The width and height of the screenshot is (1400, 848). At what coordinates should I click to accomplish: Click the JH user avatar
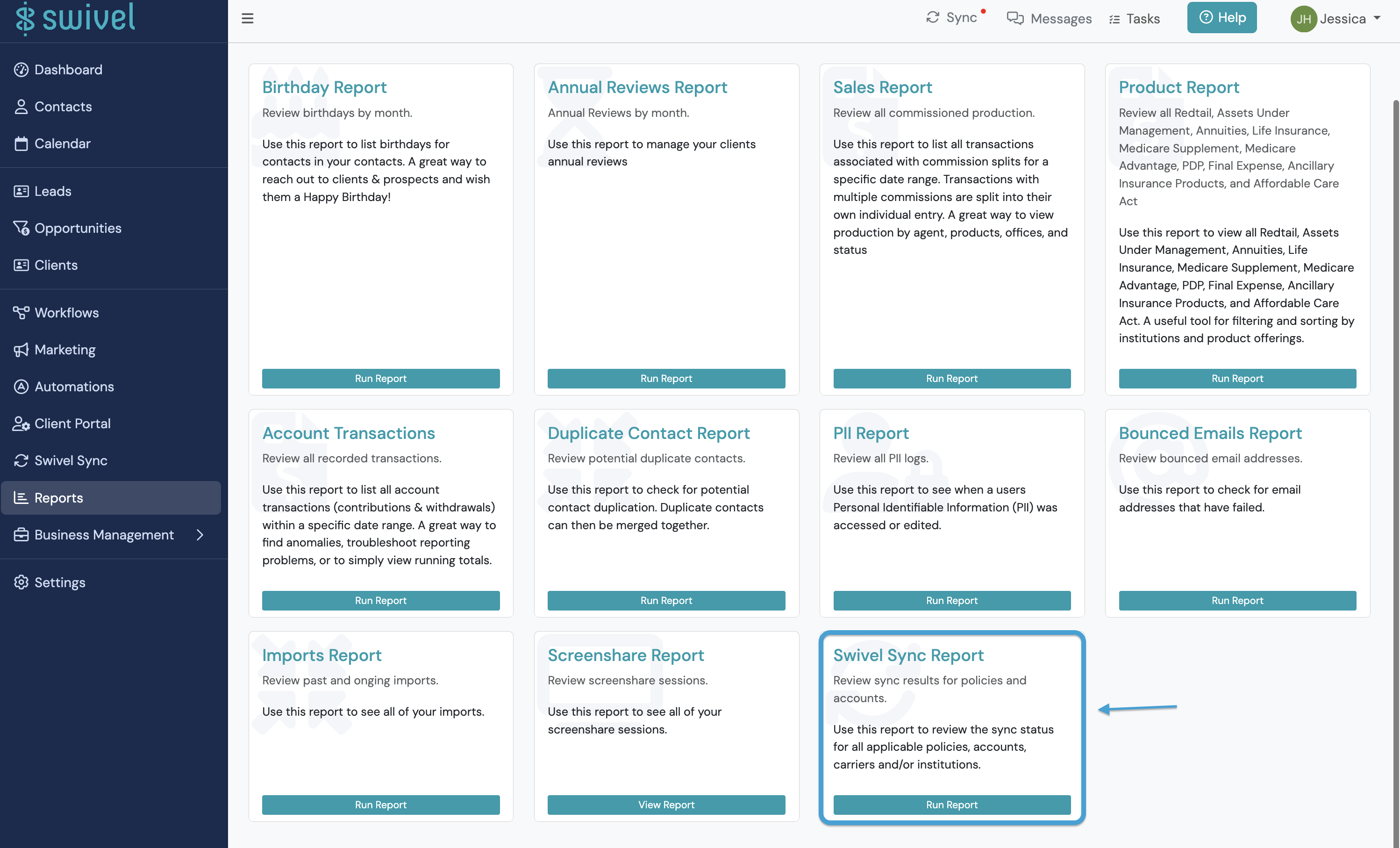click(1304, 19)
